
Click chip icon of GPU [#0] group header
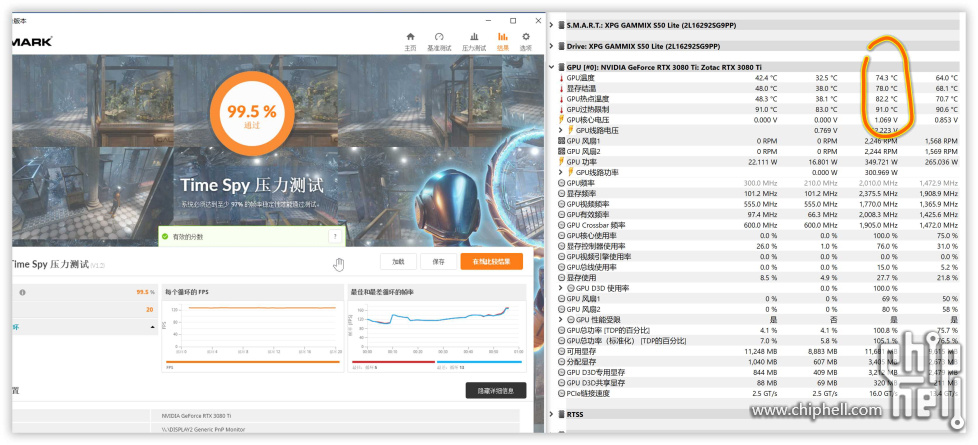tap(561, 67)
